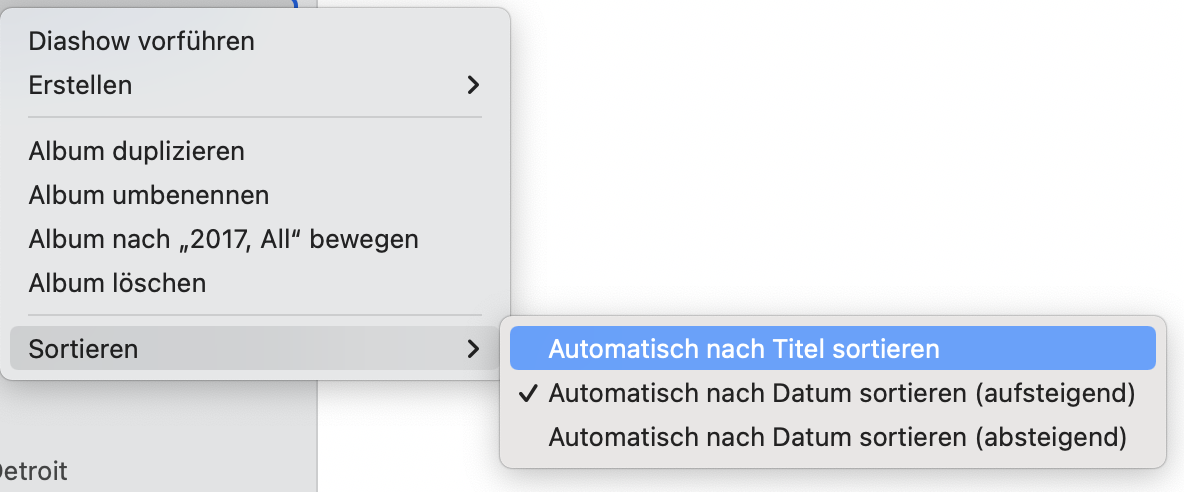The height and width of the screenshot is (492, 1184).
Task: Click the blue-outlined sidebar item at top
Action: (150, 3)
